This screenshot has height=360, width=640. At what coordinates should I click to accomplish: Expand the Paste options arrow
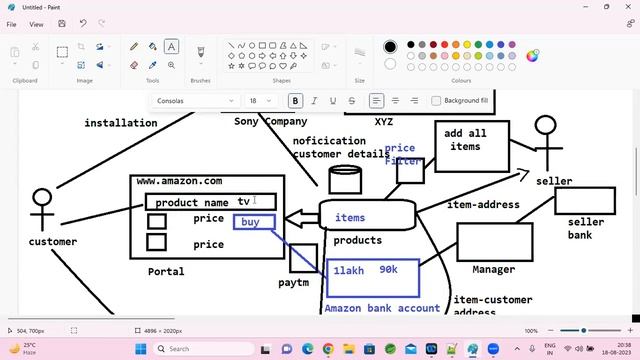pos(15,64)
